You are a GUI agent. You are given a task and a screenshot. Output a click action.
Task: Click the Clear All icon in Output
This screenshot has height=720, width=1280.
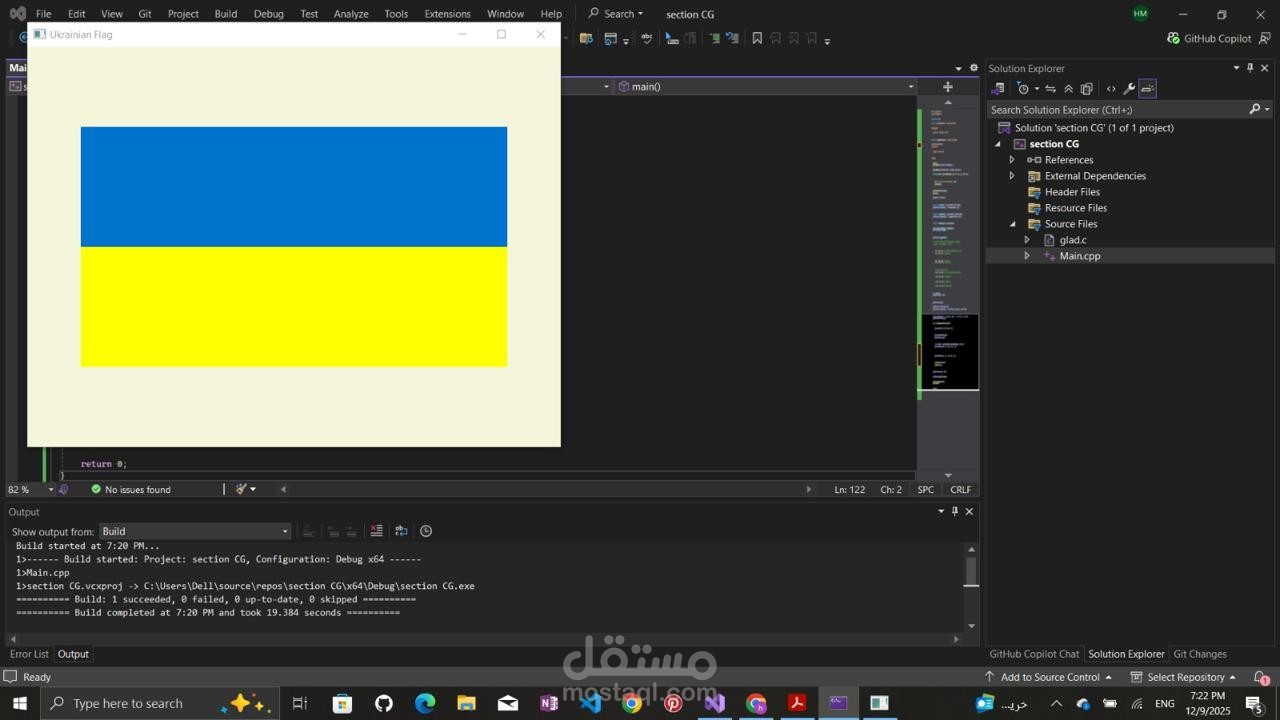(x=376, y=531)
